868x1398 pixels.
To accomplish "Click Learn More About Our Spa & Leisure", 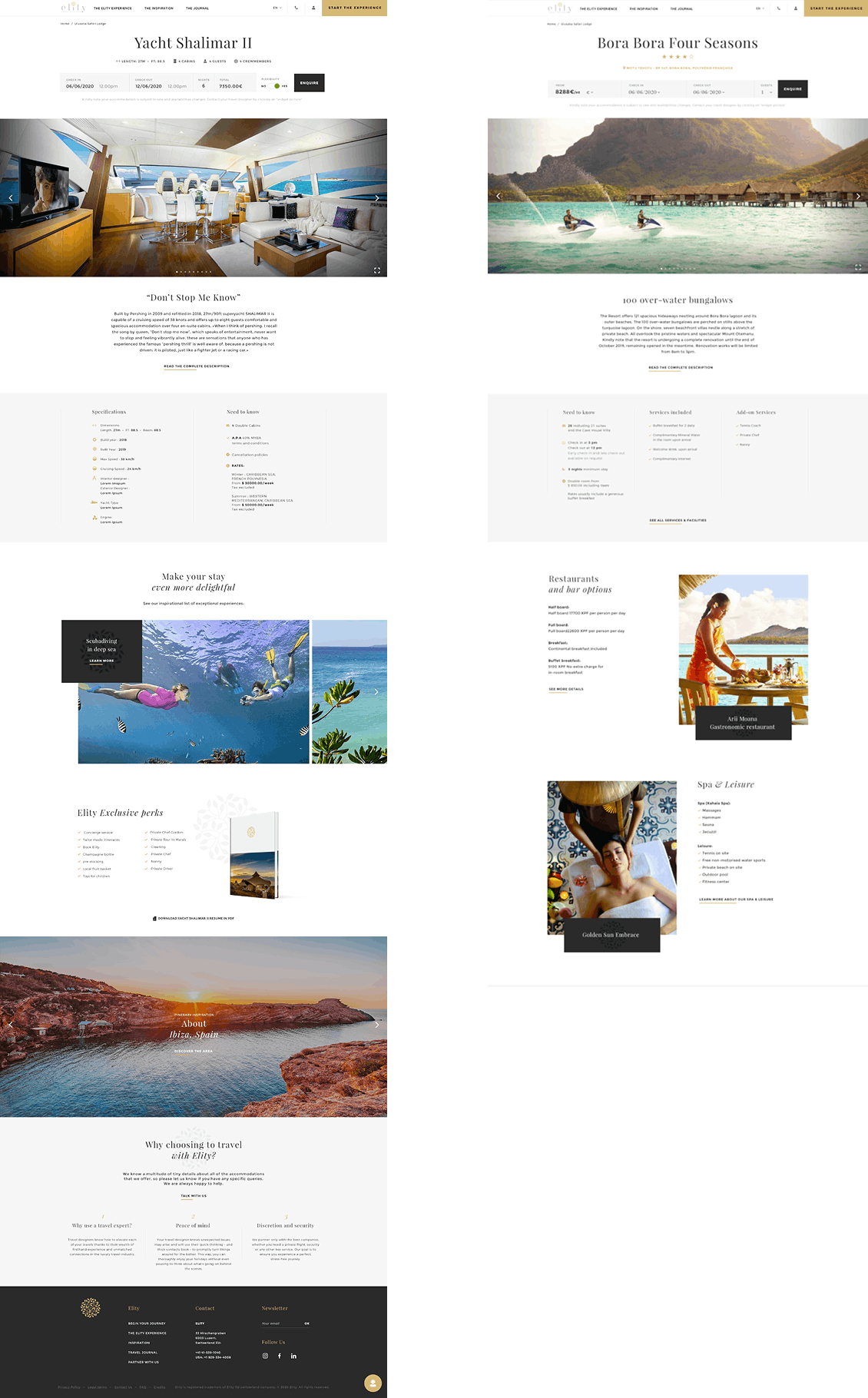I will click(736, 899).
